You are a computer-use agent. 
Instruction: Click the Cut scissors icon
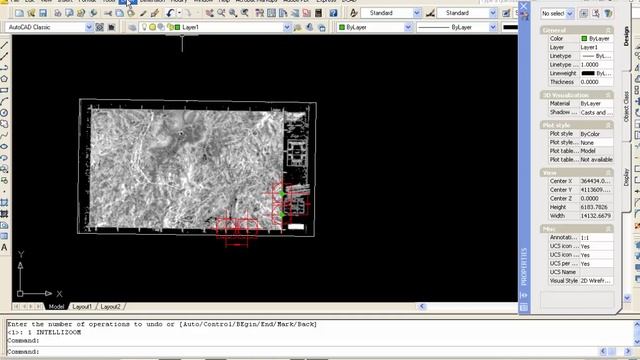tap(108, 13)
